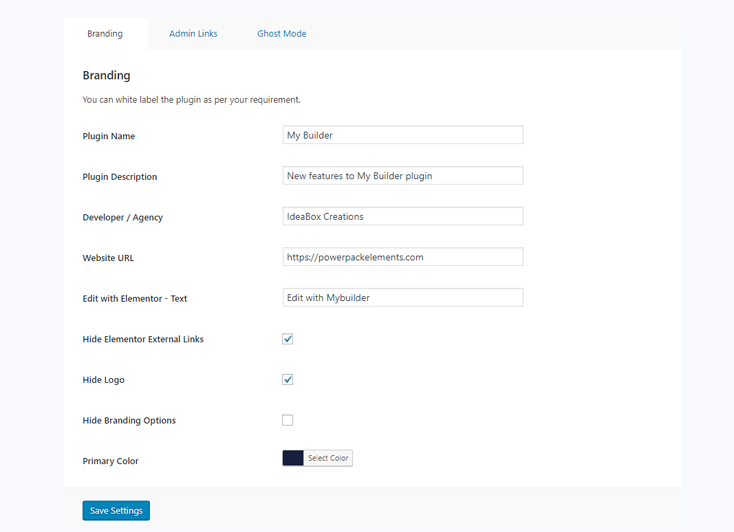Click the Hide Elementor External Links label
The image size is (734, 532).
pos(143,339)
